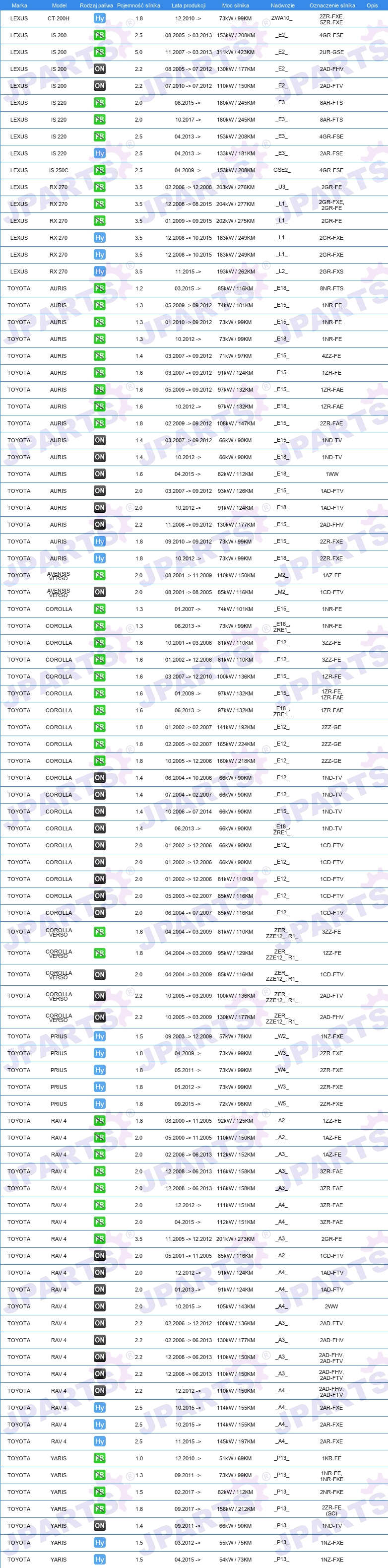Click the petrol icon in the Auris 8NR-FTS row
The height and width of the screenshot is (1568, 388).
[100, 288]
